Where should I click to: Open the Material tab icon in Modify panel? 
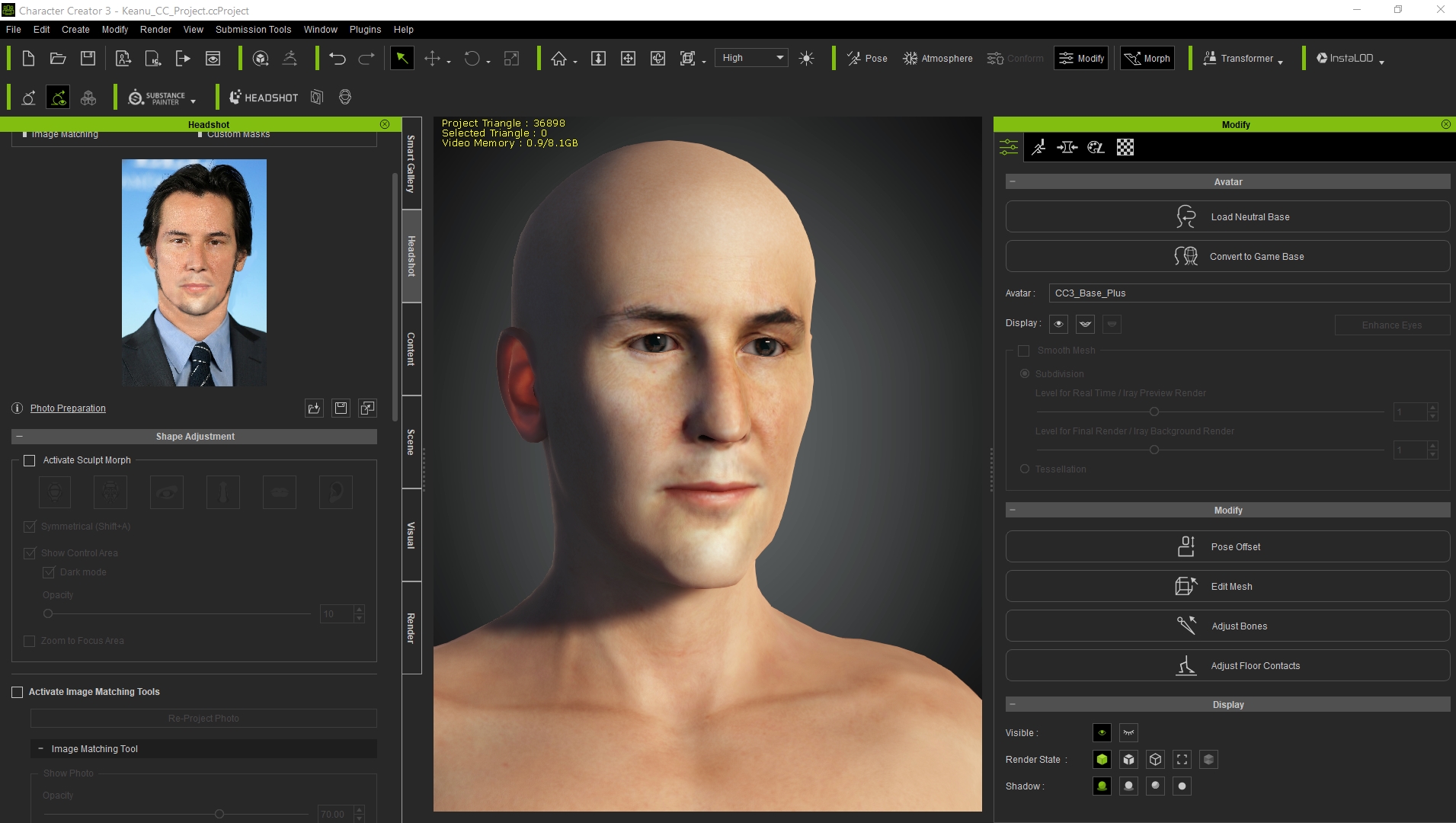coord(1096,147)
